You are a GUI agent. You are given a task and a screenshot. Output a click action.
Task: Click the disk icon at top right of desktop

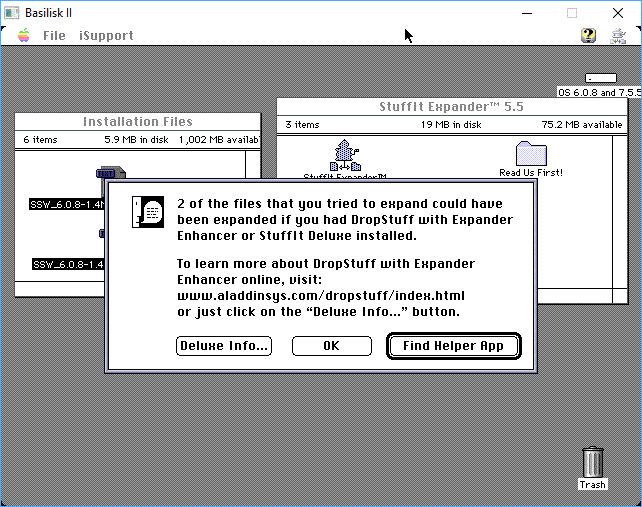[x=601, y=78]
